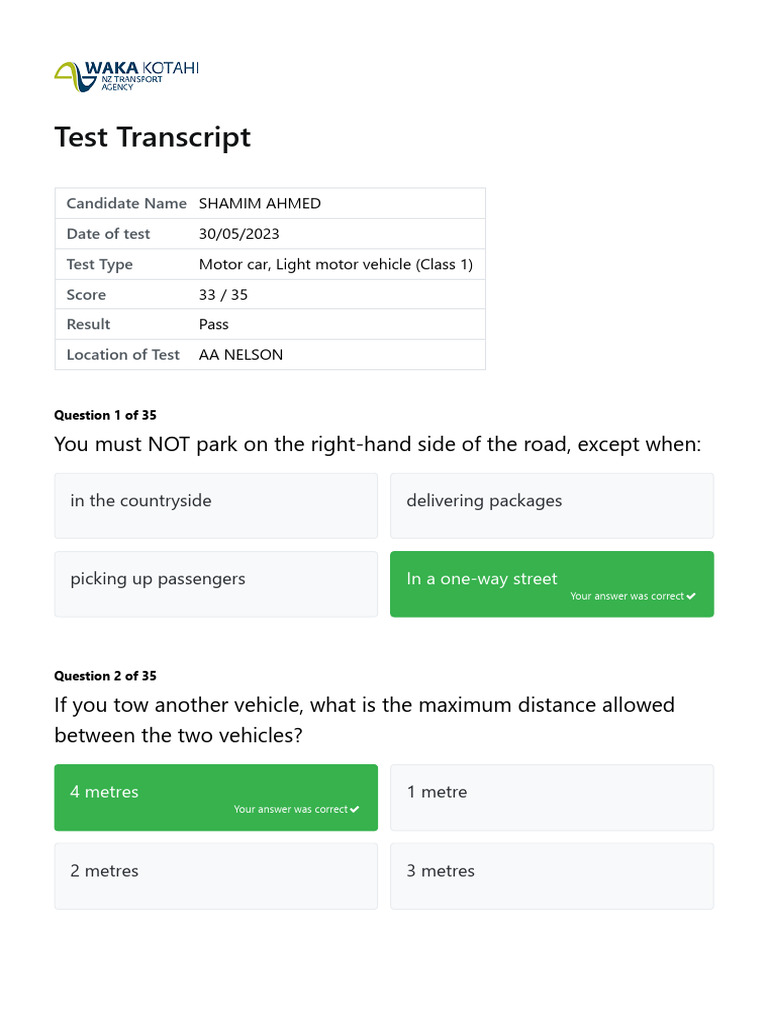
Task: Click the checkmark in the 4 metres answer
Action: click(355, 809)
